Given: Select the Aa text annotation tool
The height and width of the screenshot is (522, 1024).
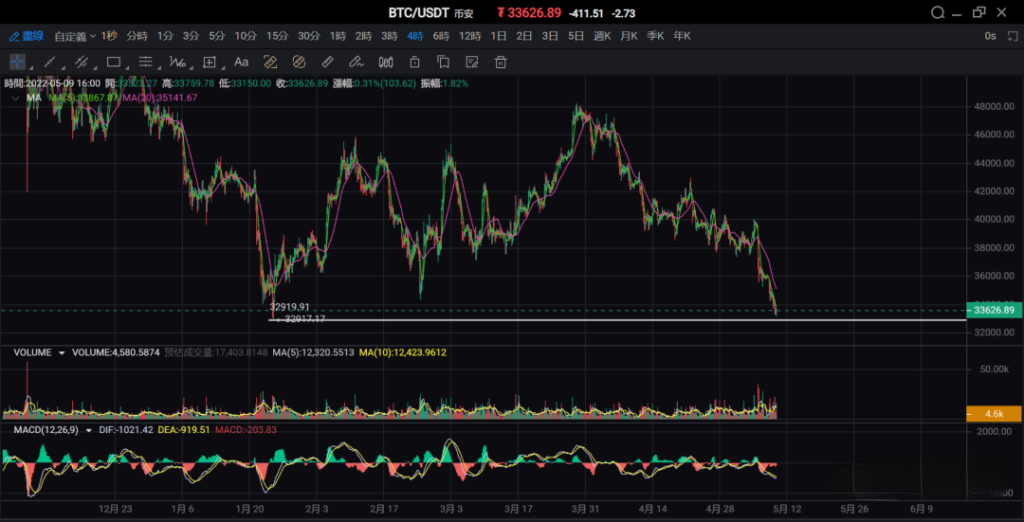Looking at the screenshot, I should 241,62.
